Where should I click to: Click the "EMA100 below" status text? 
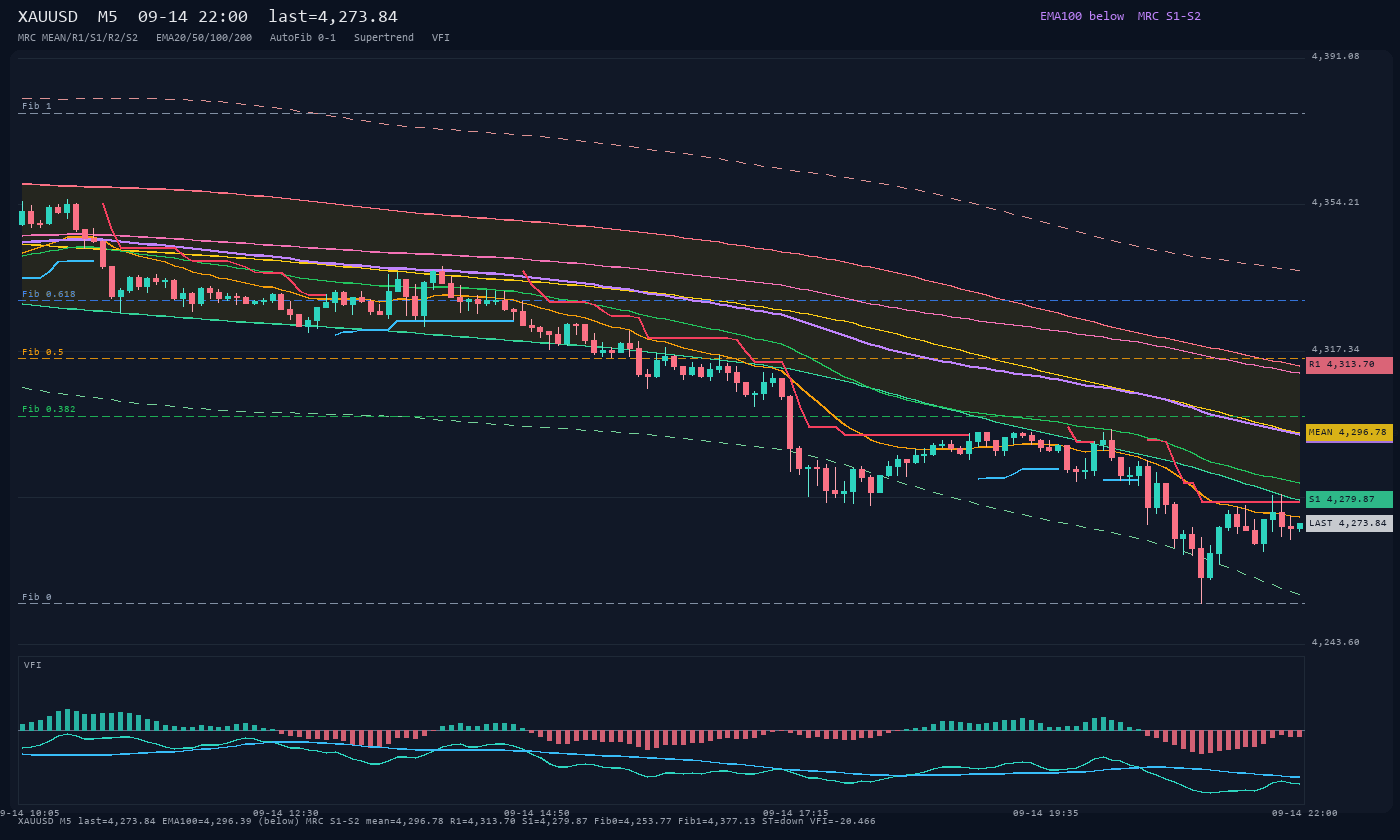[x=1082, y=16]
